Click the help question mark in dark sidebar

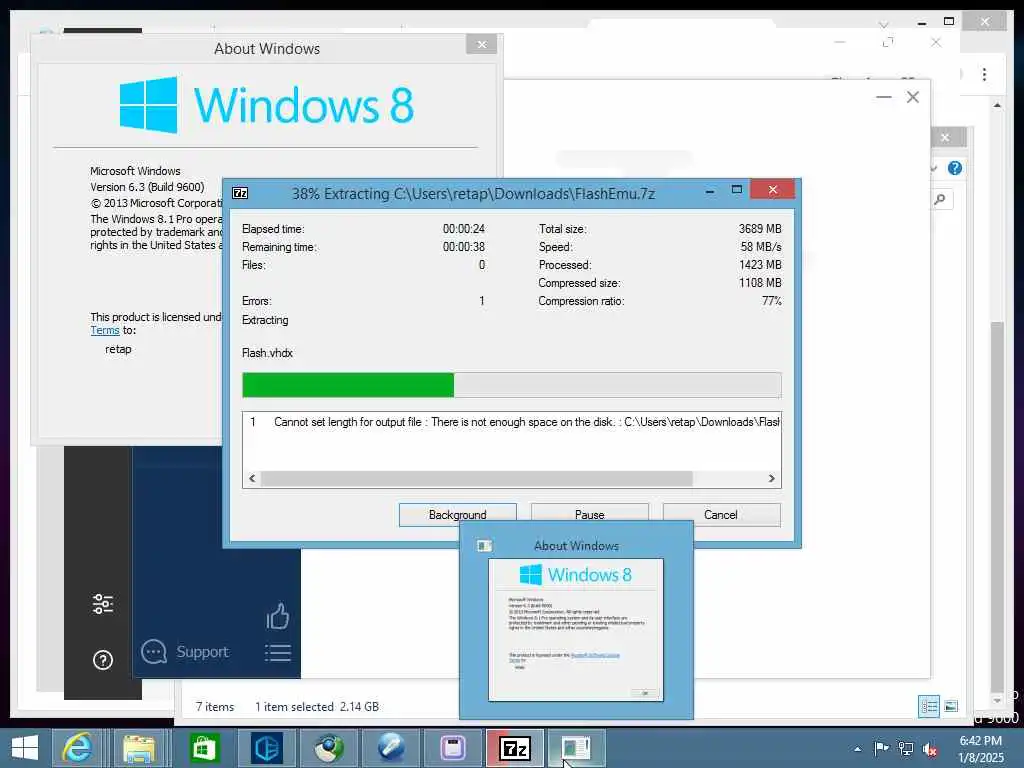coord(103,660)
